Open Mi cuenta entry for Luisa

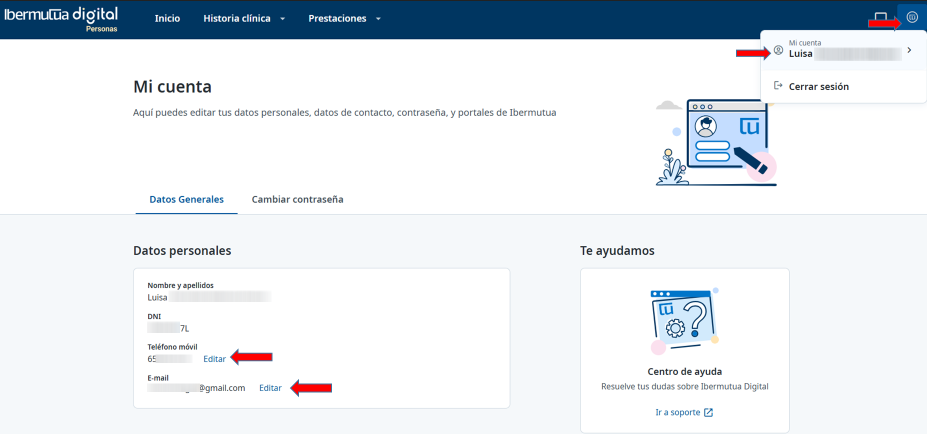click(843, 50)
